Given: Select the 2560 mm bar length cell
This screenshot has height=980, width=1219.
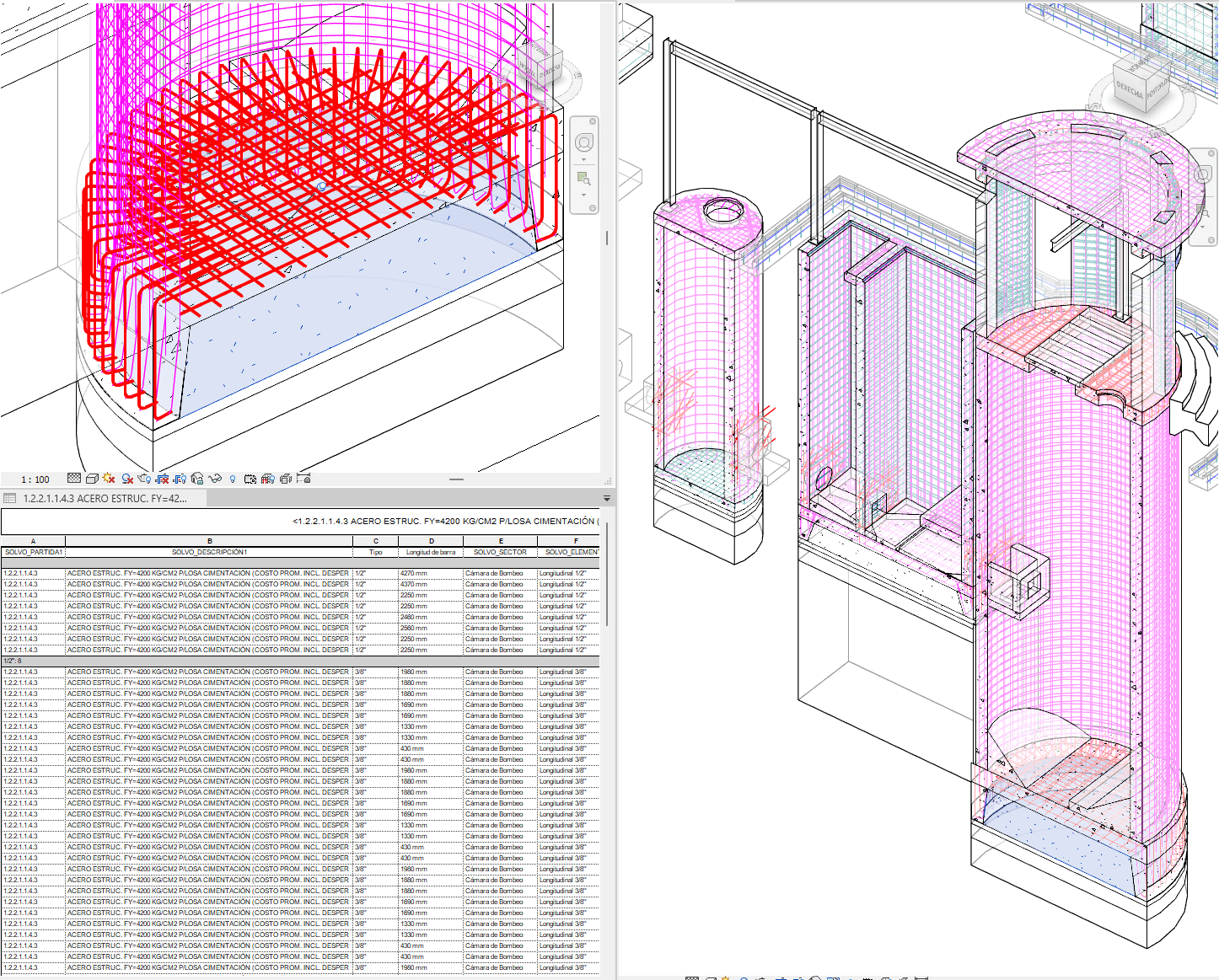Looking at the screenshot, I should pyautogui.click(x=431, y=628).
